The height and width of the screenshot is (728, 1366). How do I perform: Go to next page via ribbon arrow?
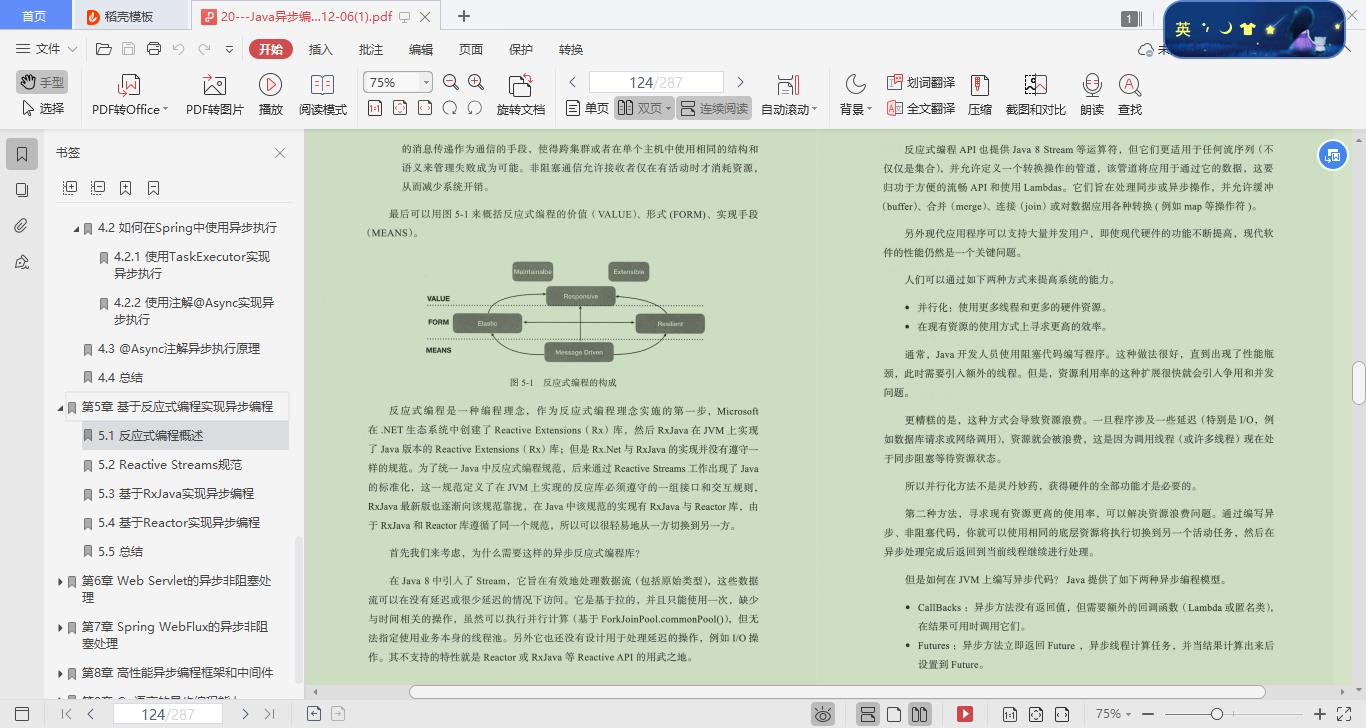740,82
